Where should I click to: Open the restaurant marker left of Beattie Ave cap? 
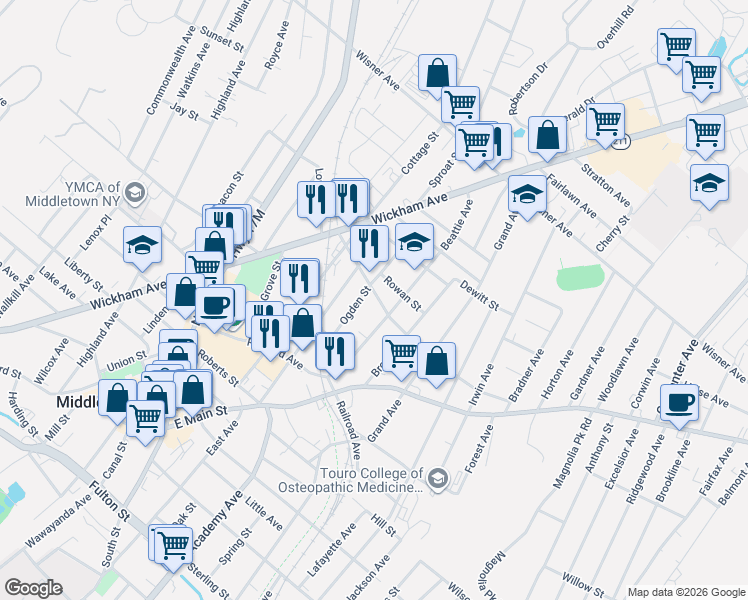369,245
